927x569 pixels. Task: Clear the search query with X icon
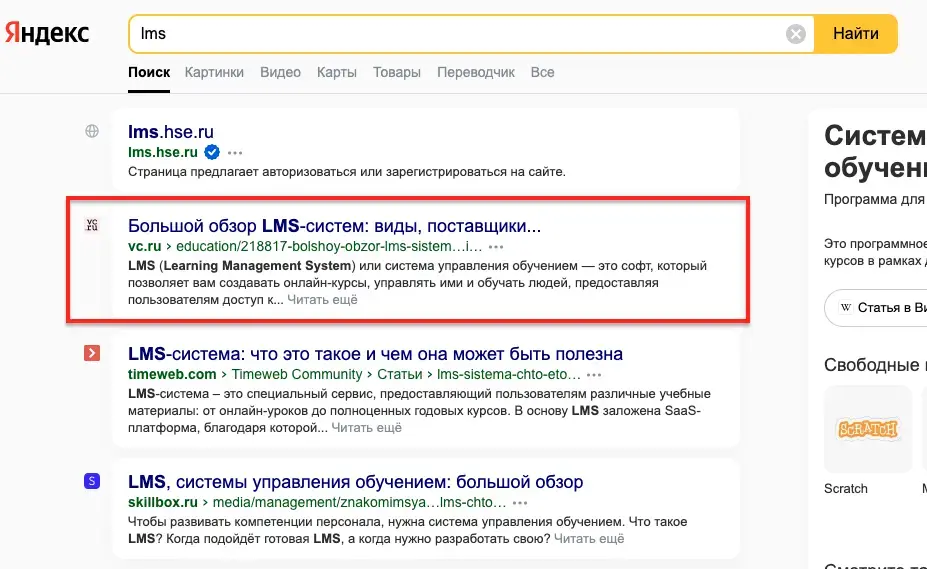(x=796, y=34)
